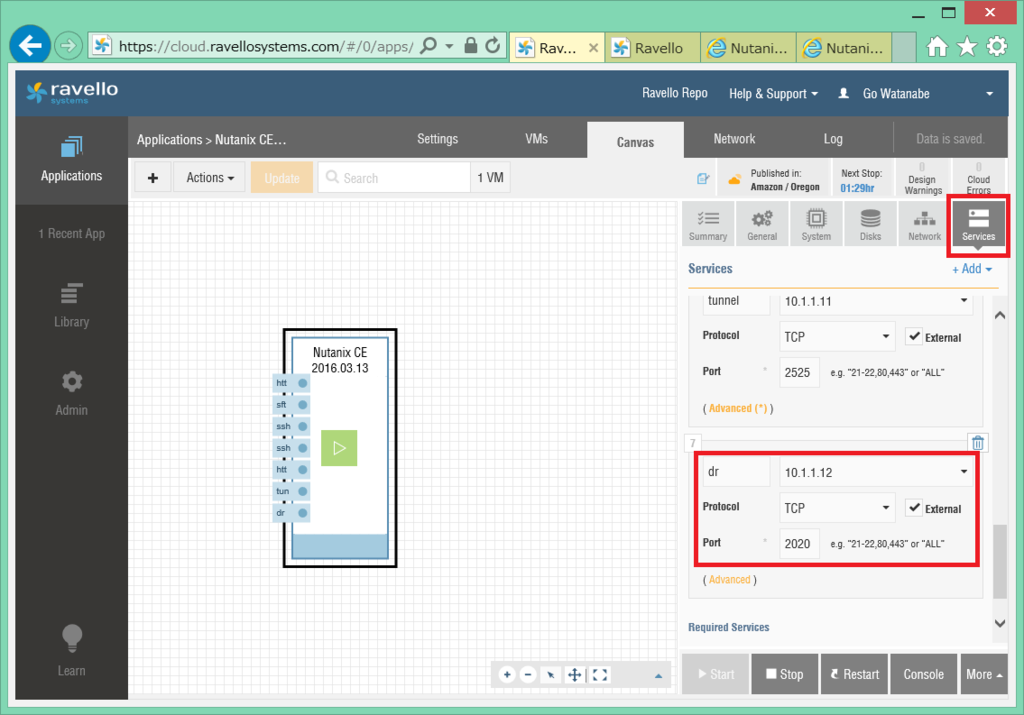1024x715 pixels.
Task: Click the VM Search field
Action: pyautogui.click(x=394, y=178)
